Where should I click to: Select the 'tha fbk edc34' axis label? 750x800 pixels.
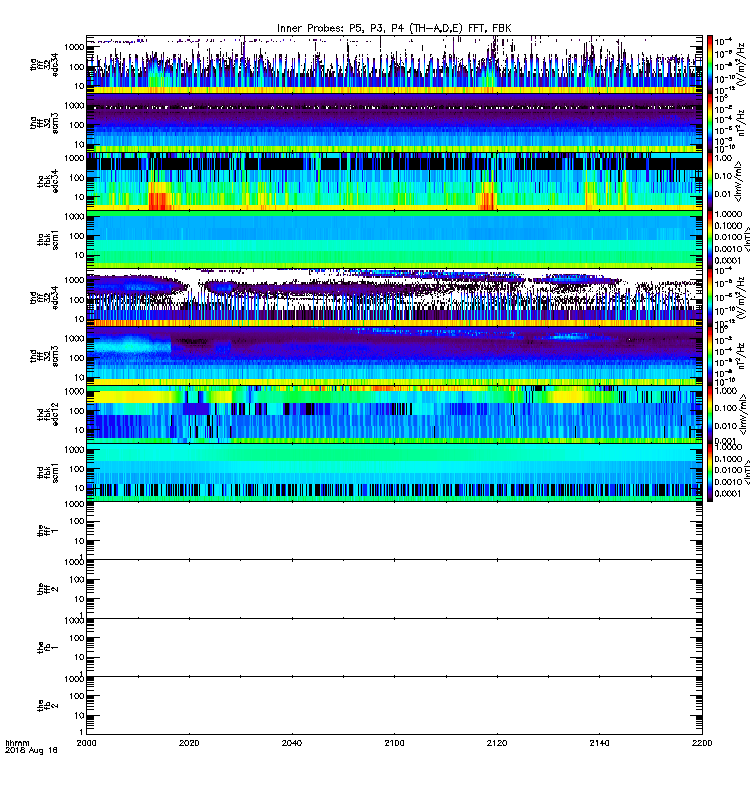pos(48,181)
